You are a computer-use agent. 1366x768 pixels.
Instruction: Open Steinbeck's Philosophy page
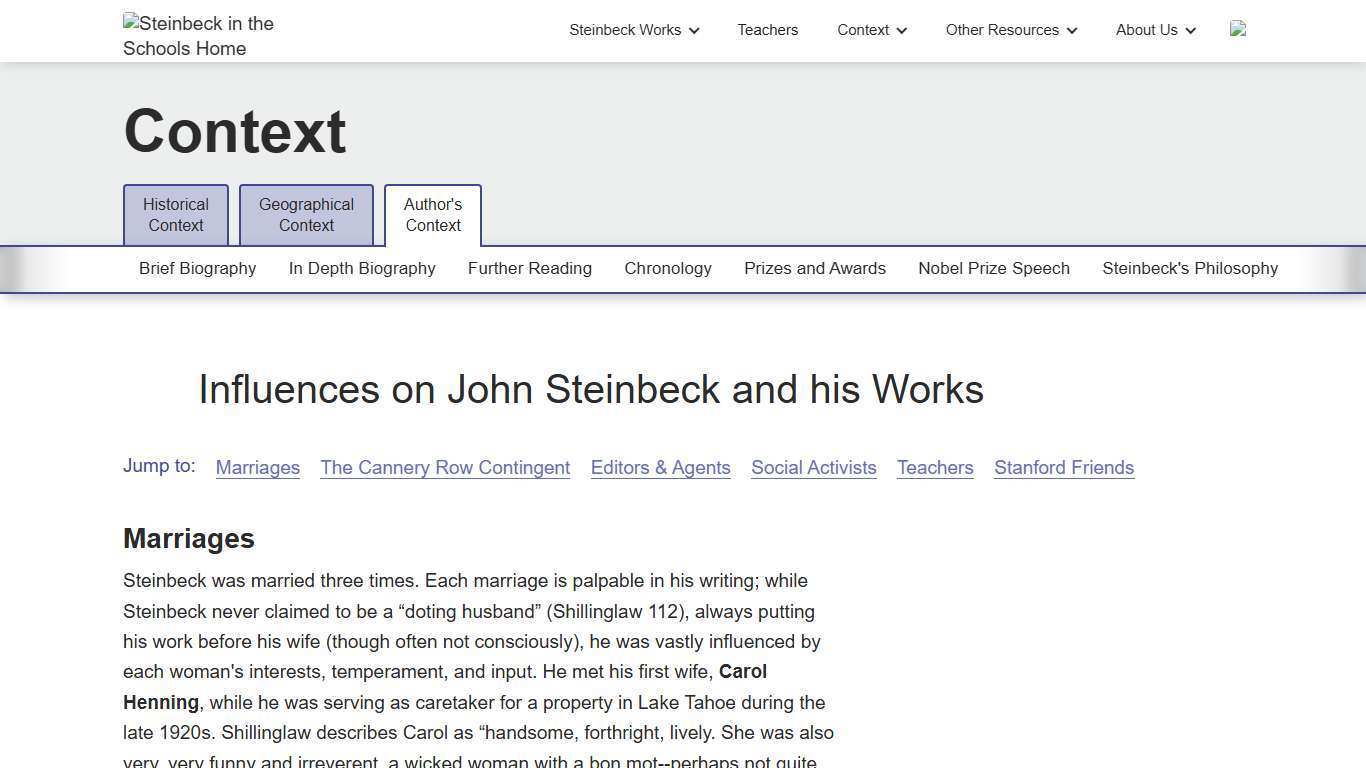tap(1190, 268)
